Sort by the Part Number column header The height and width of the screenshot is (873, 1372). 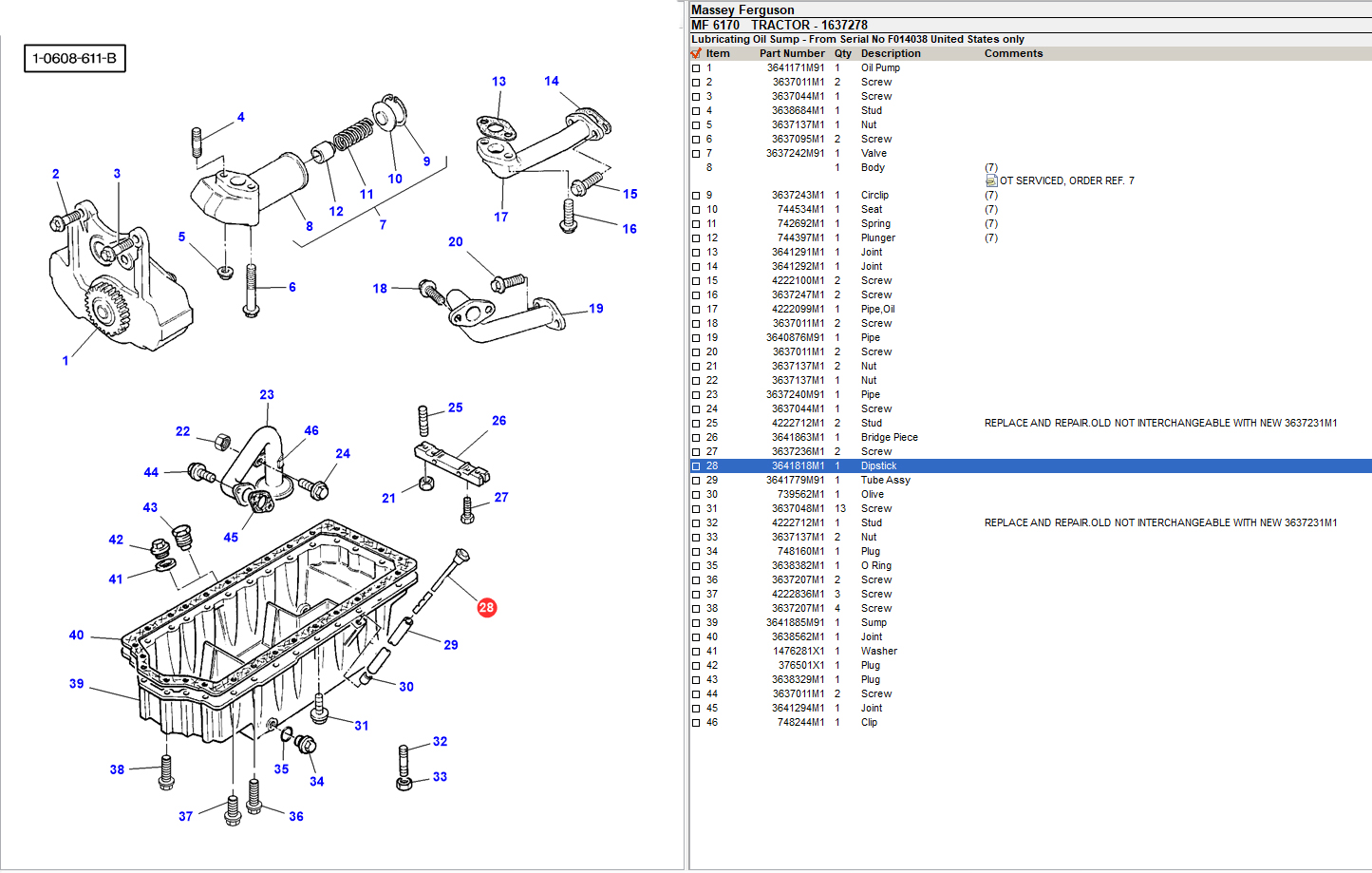[792, 53]
